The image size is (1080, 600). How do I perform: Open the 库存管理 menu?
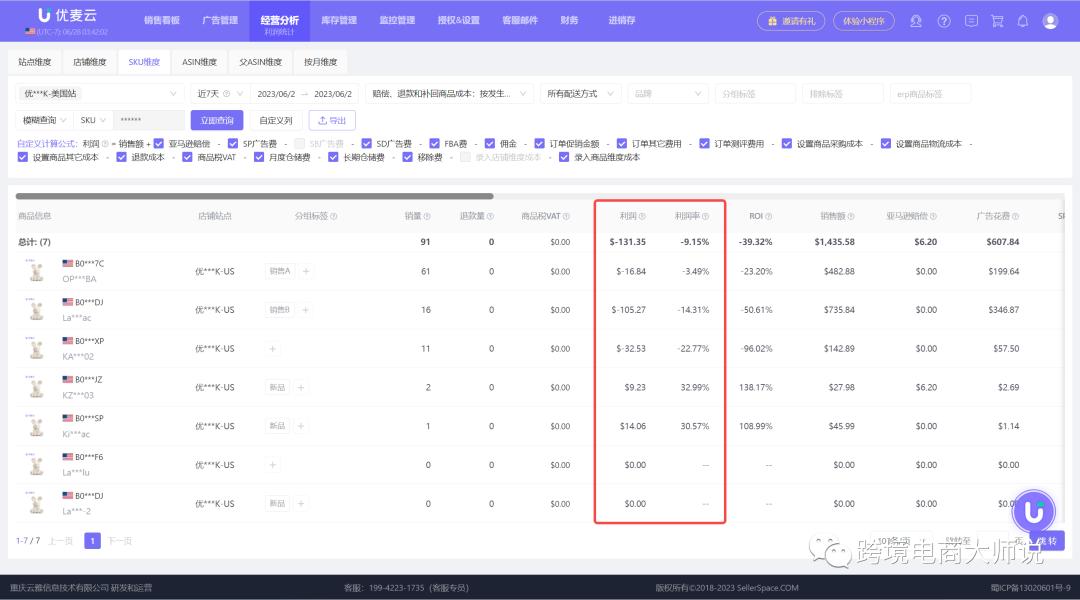pyautogui.click(x=339, y=21)
